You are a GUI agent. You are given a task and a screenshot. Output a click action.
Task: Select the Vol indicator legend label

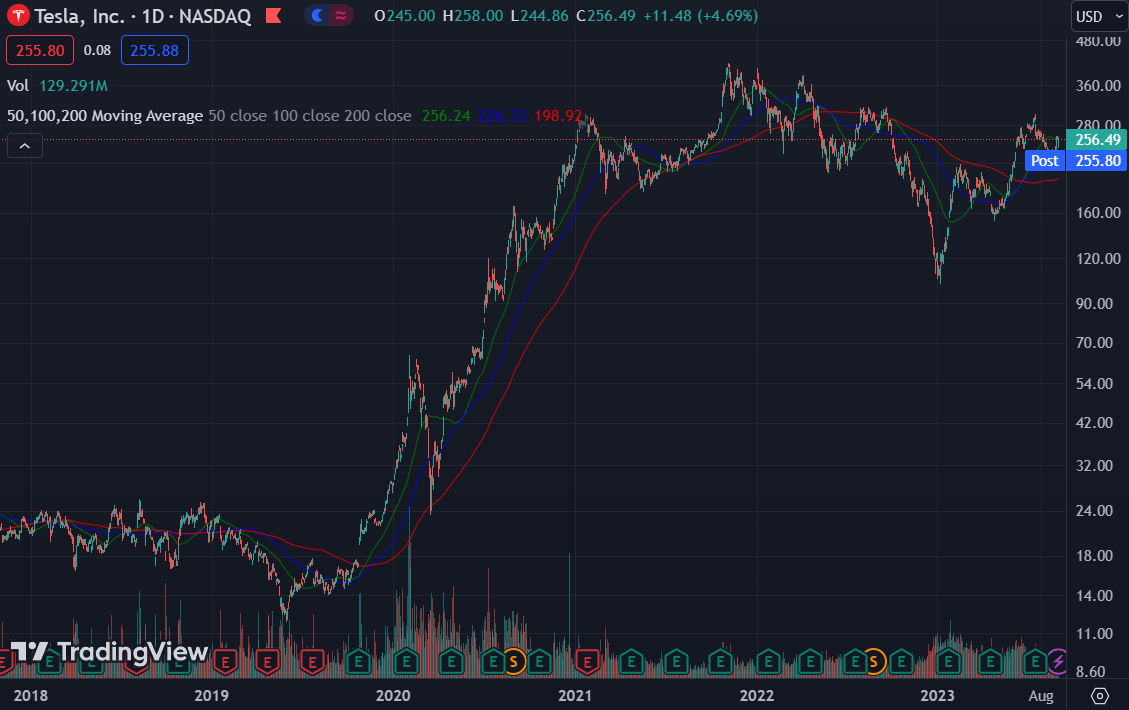[18, 86]
